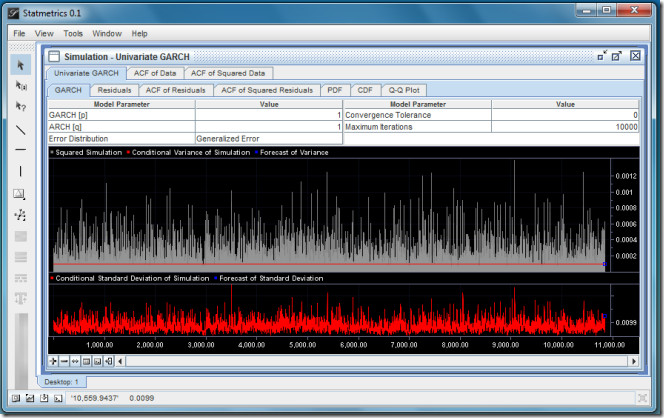Close the Simulation - Univariate GARCH frame
The height and width of the screenshot is (418, 664).
[635, 55]
